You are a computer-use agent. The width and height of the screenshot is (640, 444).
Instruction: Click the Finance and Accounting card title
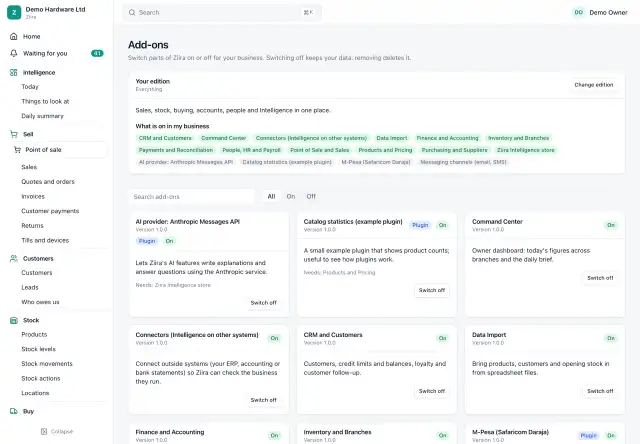pyautogui.click(x=170, y=432)
